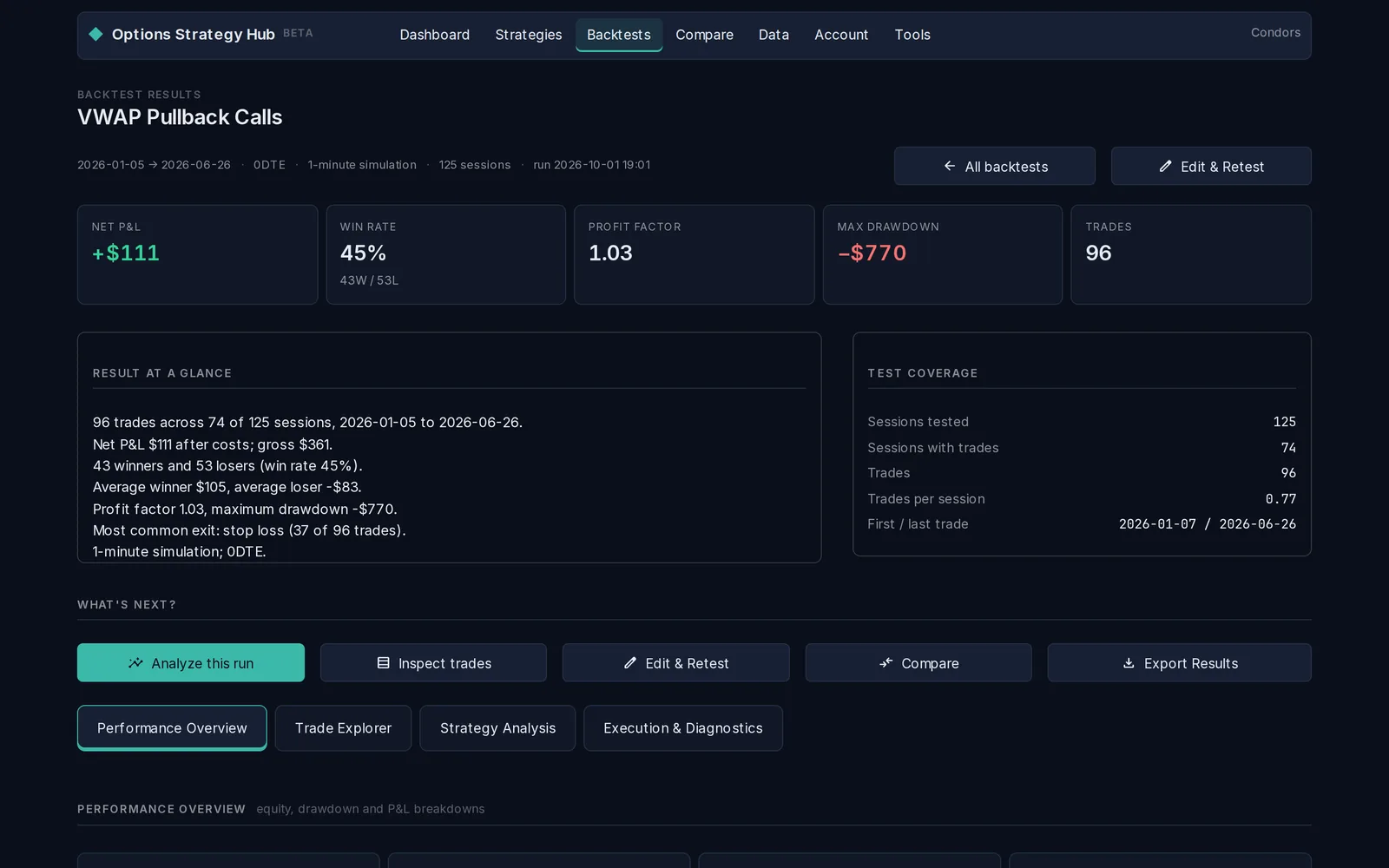Open the Compare nav item in header

(705, 35)
